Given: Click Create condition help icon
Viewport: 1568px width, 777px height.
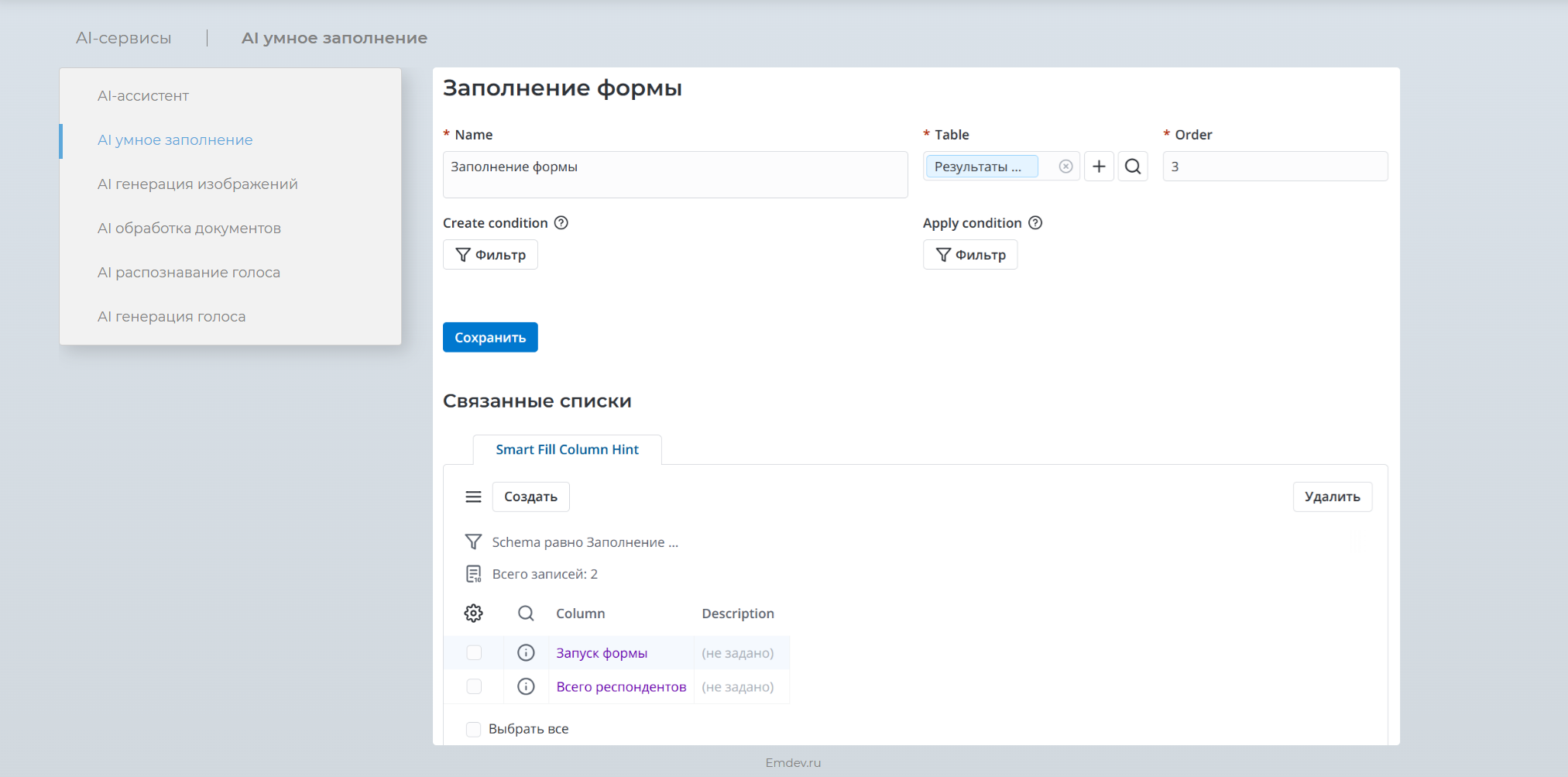Looking at the screenshot, I should pyautogui.click(x=561, y=223).
